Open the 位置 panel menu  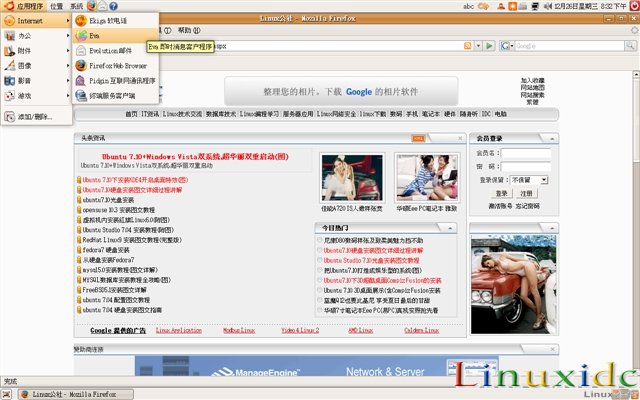[x=56, y=6]
